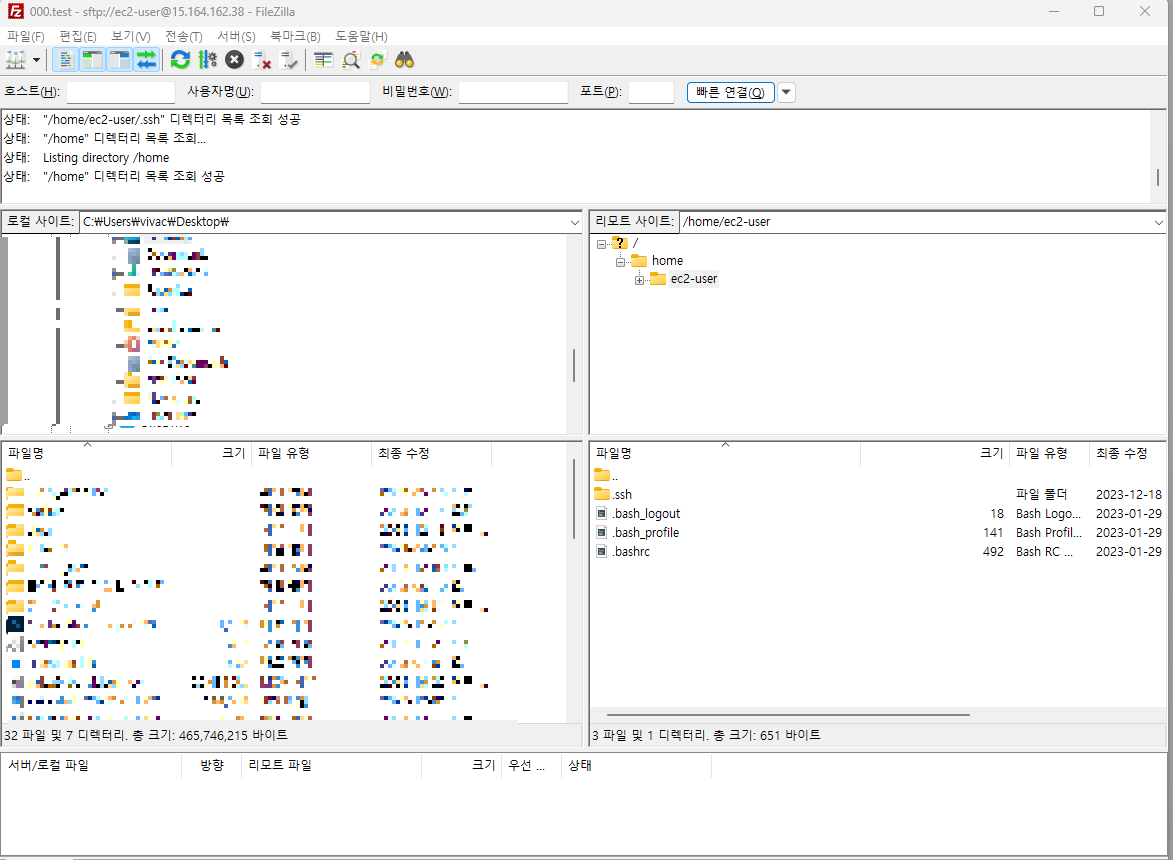The height and width of the screenshot is (860, 1173).
Task: Toggle the message log panel
Action: (x=64, y=60)
